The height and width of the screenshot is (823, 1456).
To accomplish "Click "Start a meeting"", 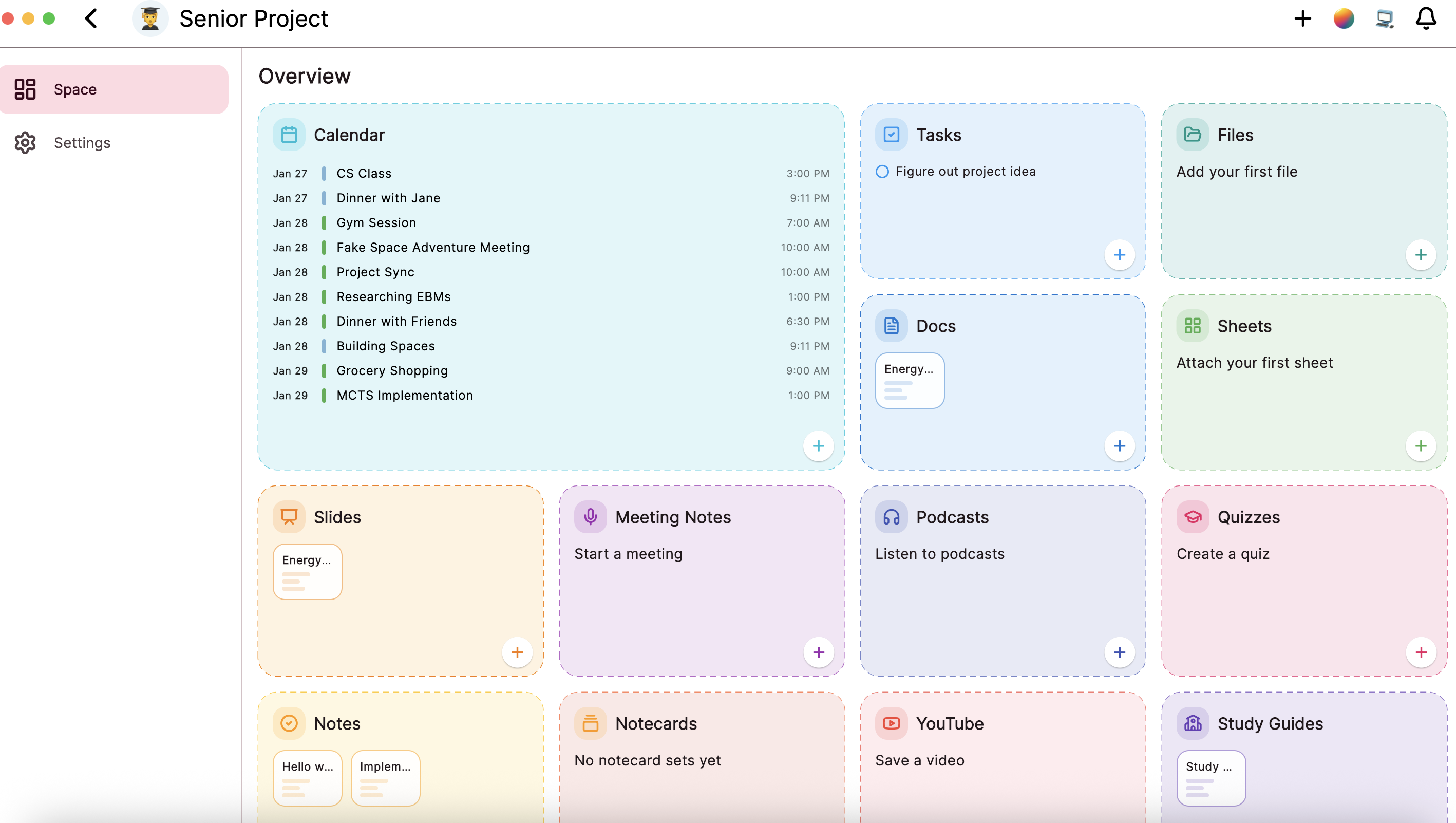I will [x=629, y=553].
